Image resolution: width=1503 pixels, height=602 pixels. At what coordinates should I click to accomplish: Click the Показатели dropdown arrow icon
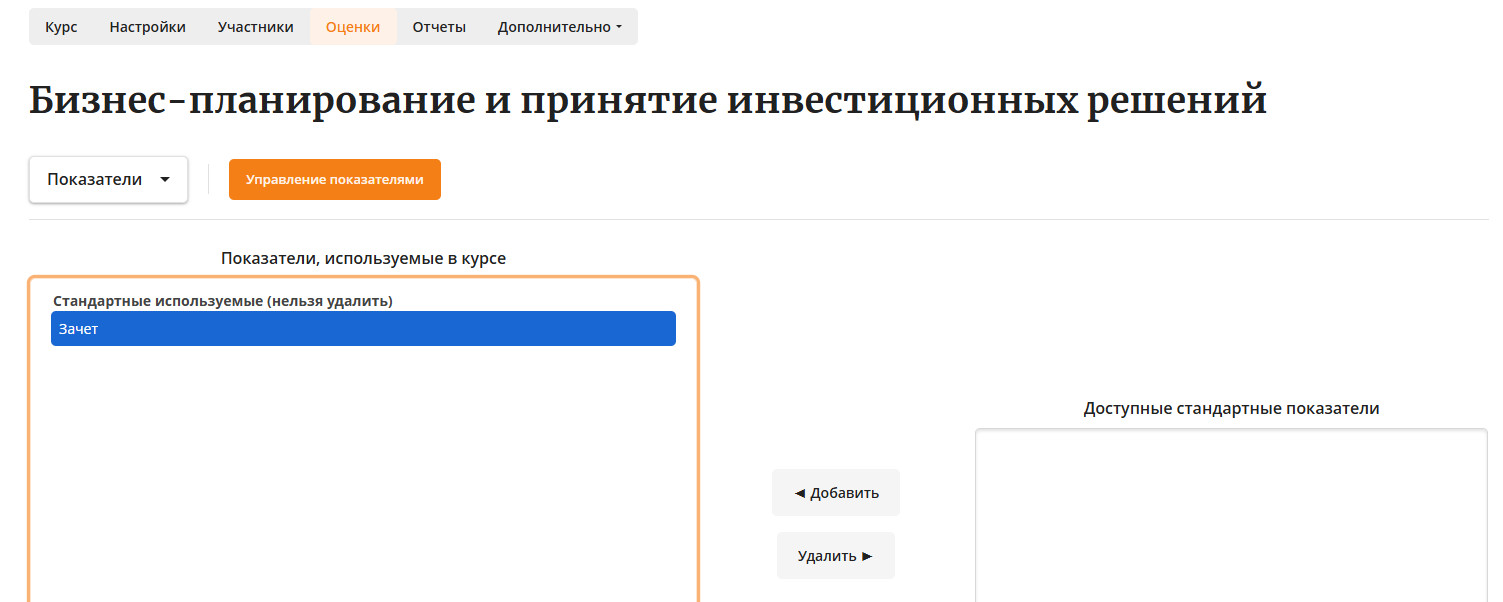point(165,180)
